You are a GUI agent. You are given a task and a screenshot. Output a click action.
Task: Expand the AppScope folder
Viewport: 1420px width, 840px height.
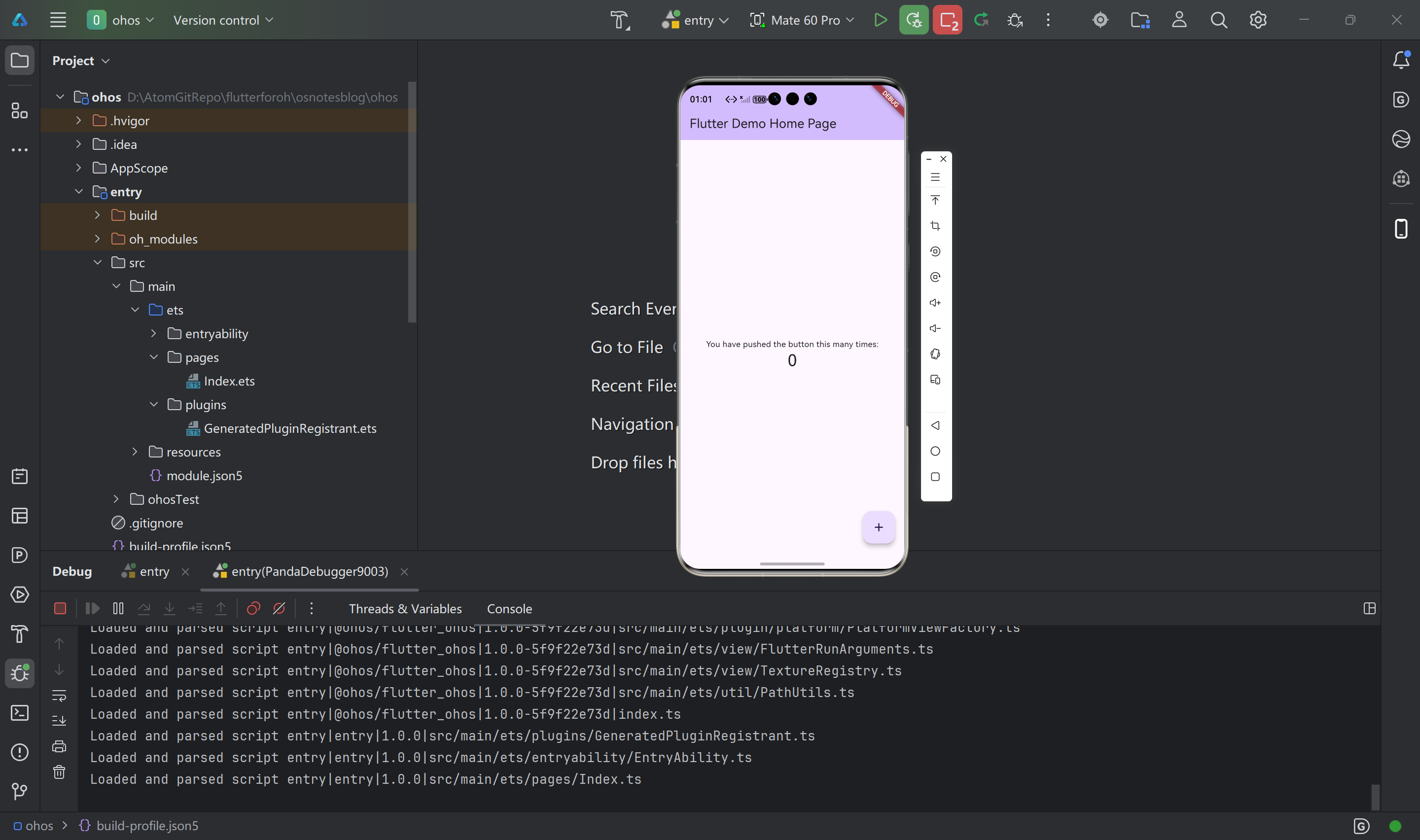click(79, 168)
